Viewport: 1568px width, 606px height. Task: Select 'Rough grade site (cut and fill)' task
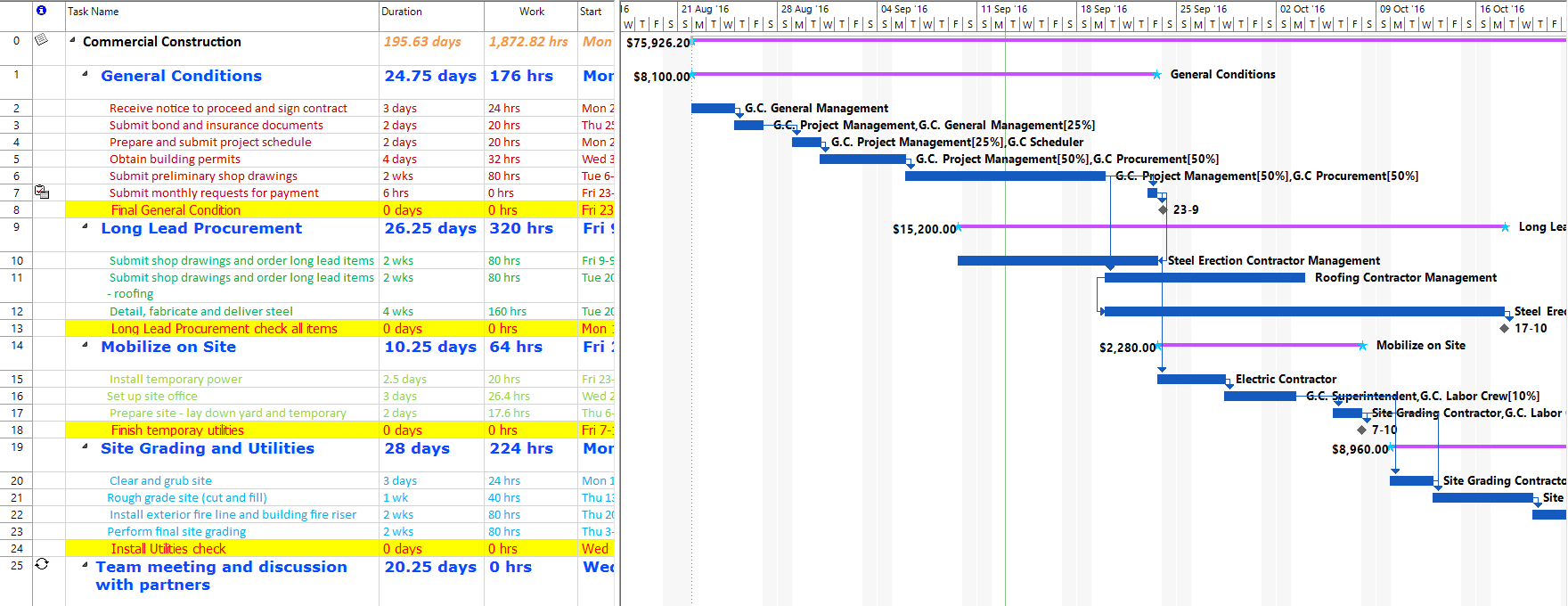(187, 497)
